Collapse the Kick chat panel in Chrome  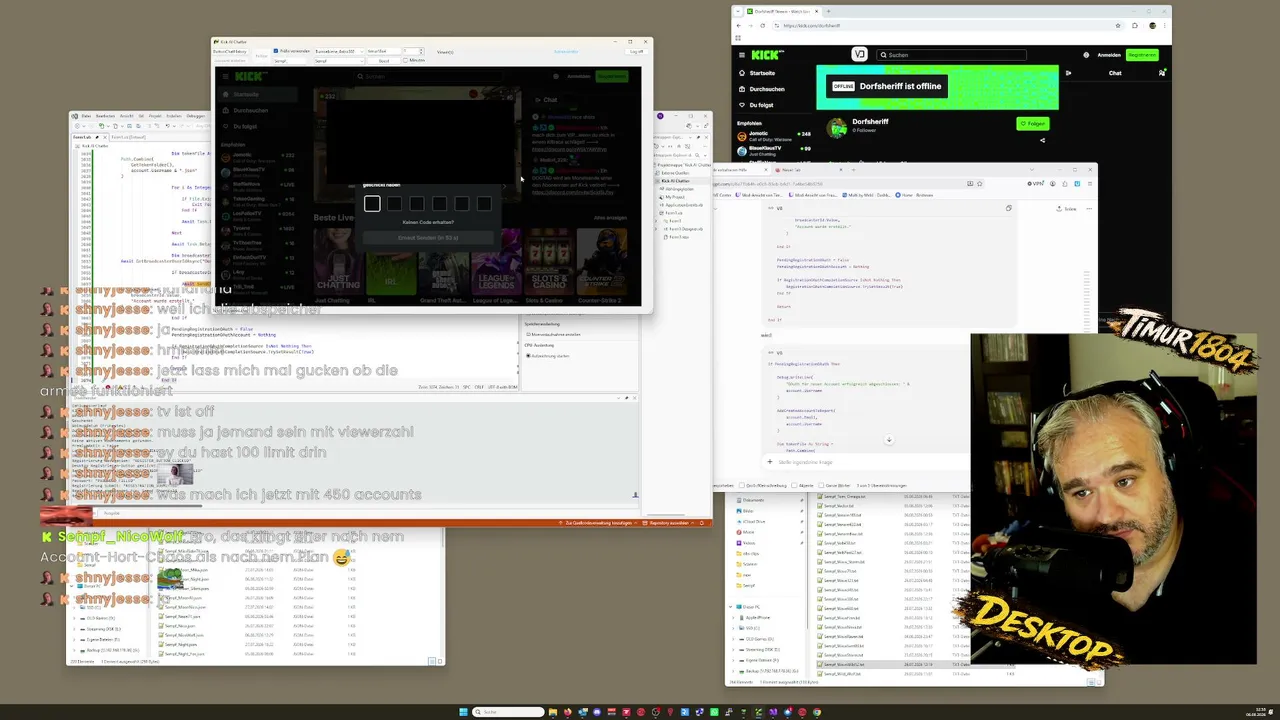pos(1068,73)
